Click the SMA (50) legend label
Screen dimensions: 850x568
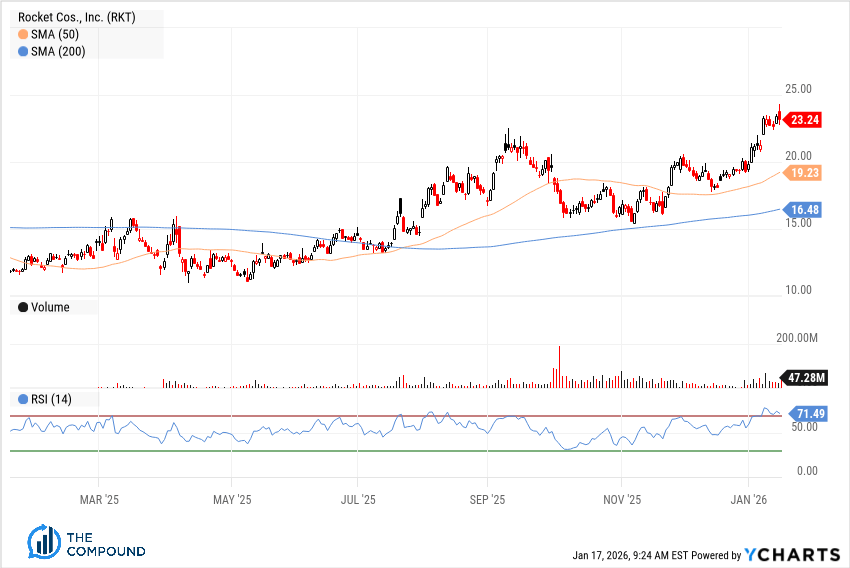click(55, 35)
